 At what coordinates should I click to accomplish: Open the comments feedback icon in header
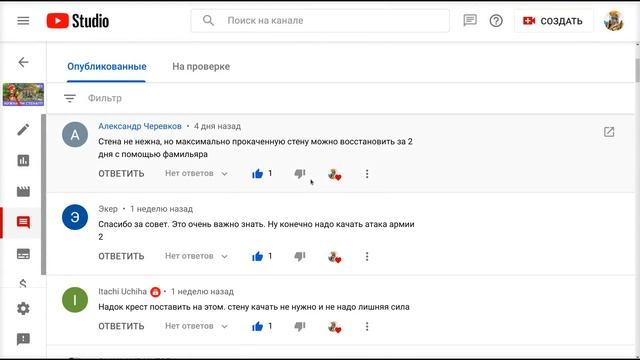point(470,20)
